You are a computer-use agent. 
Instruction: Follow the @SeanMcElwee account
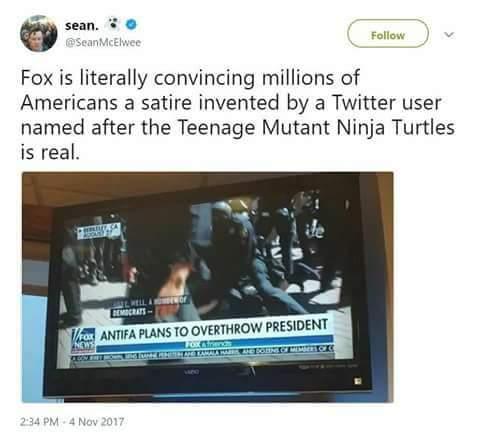click(388, 33)
